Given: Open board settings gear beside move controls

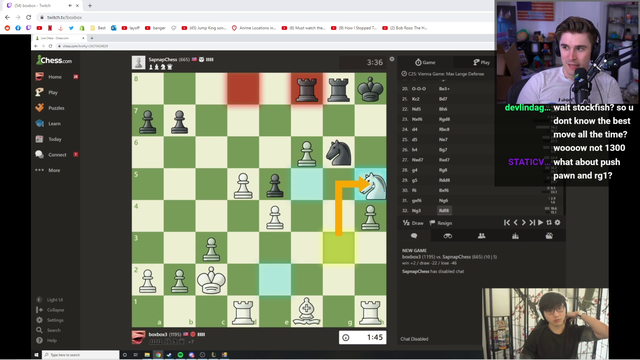Looking at the screenshot, I should [558, 222].
